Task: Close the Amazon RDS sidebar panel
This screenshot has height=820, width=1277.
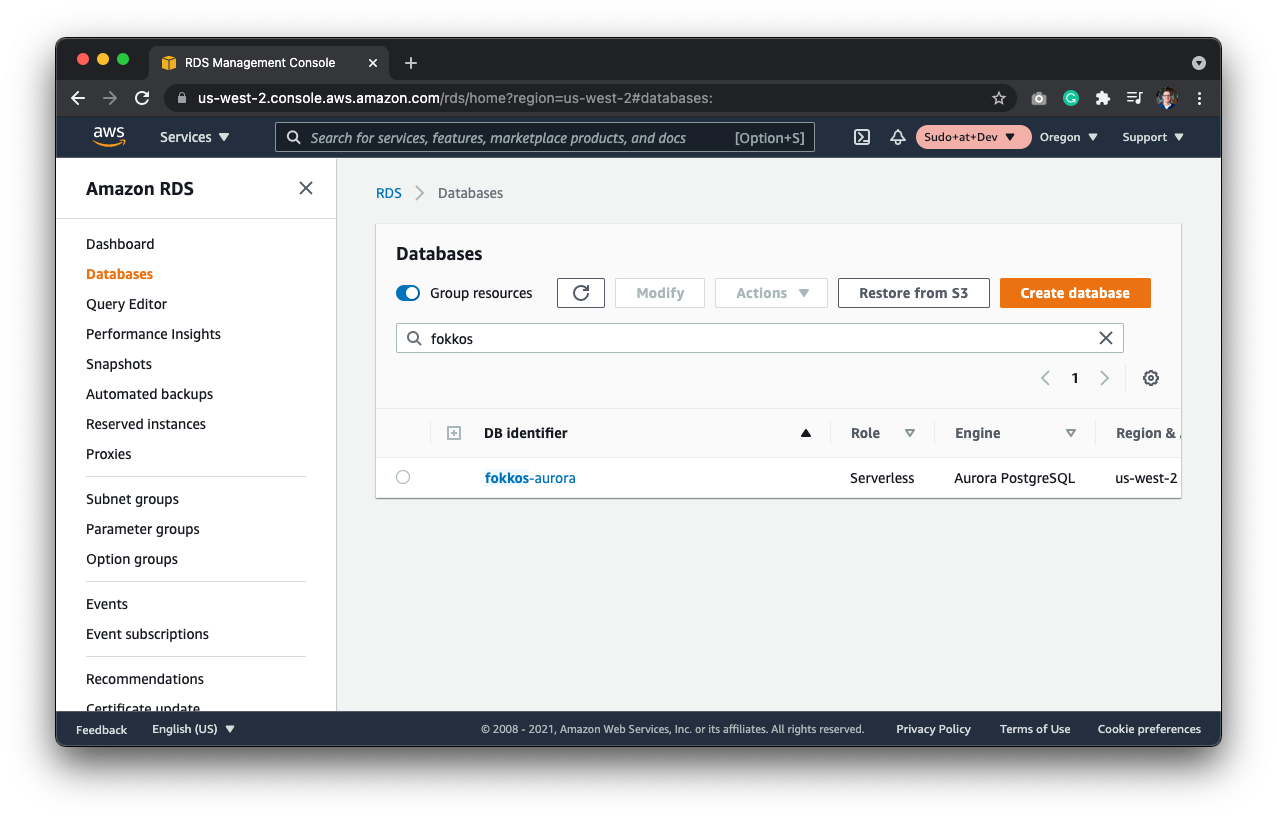Action: [306, 188]
